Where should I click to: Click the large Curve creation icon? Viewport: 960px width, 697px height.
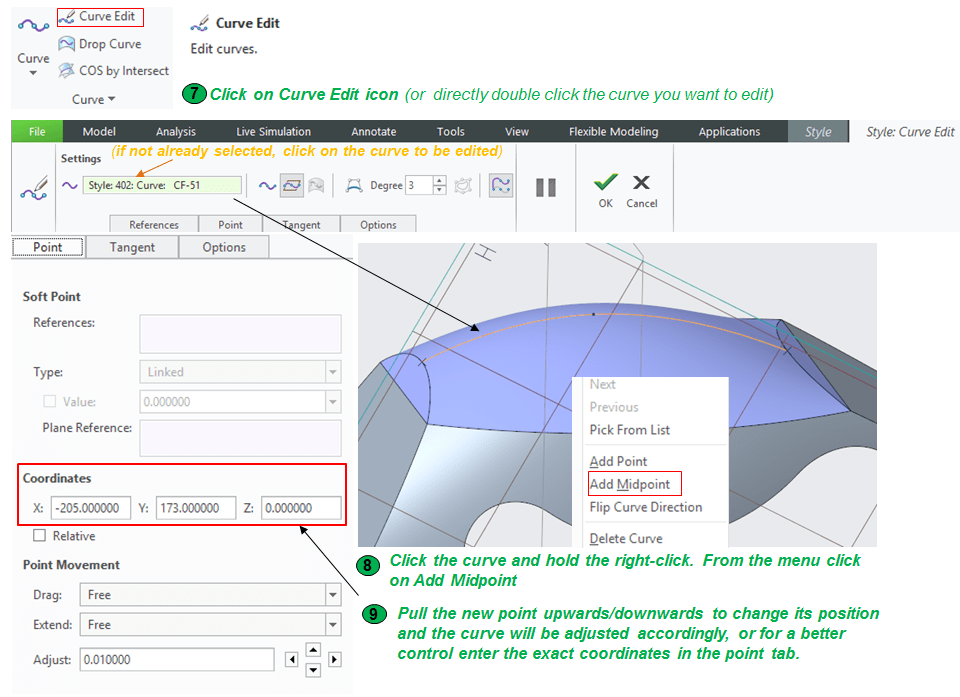[x=33, y=29]
